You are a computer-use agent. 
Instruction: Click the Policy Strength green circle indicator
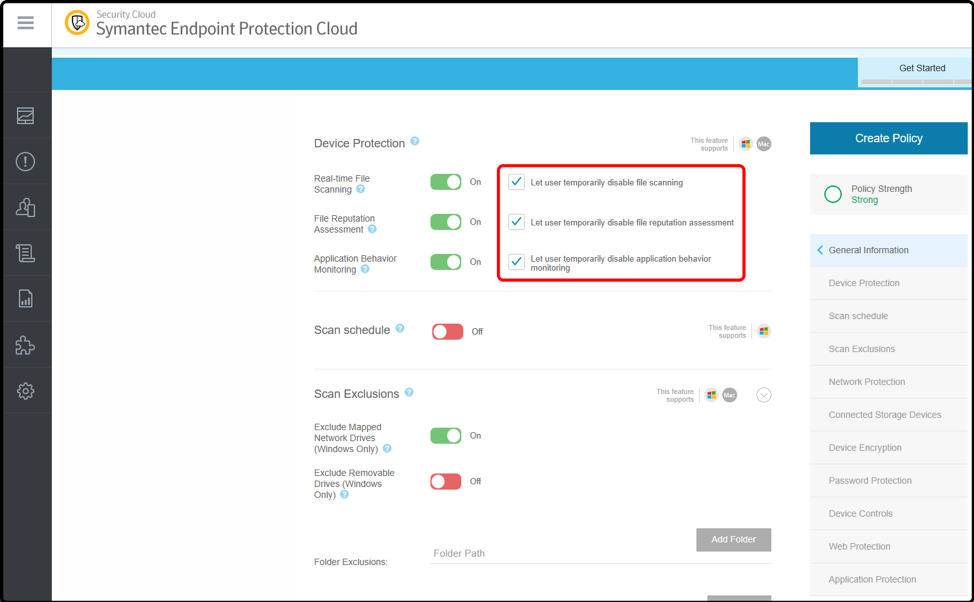pyautogui.click(x=832, y=194)
